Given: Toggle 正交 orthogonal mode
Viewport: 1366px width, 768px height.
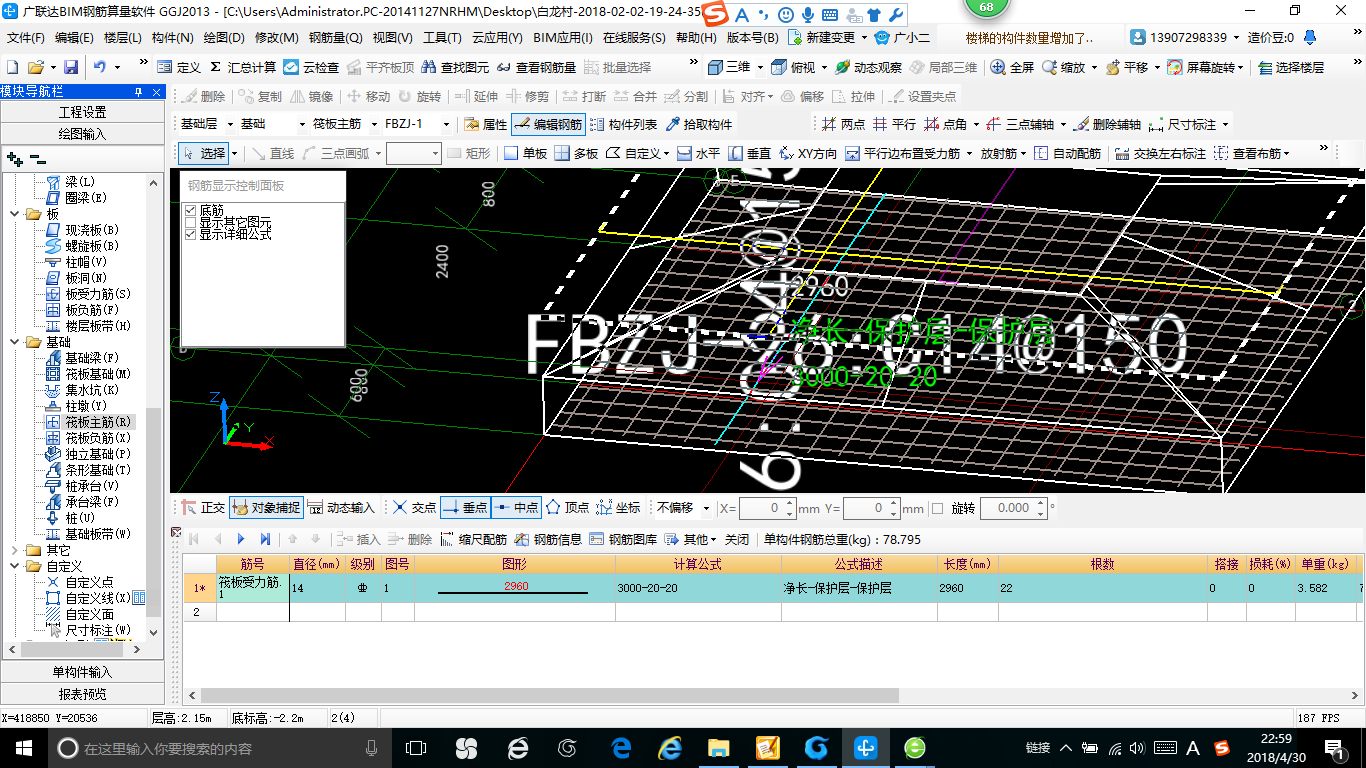Looking at the screenshot, I should click(203, 508).
